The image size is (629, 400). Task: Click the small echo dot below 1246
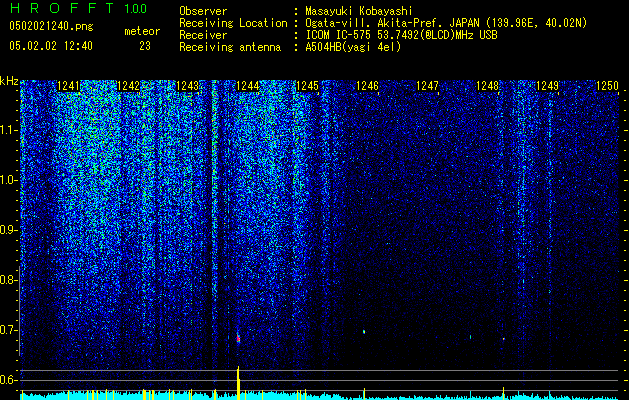tap(364, 332)
